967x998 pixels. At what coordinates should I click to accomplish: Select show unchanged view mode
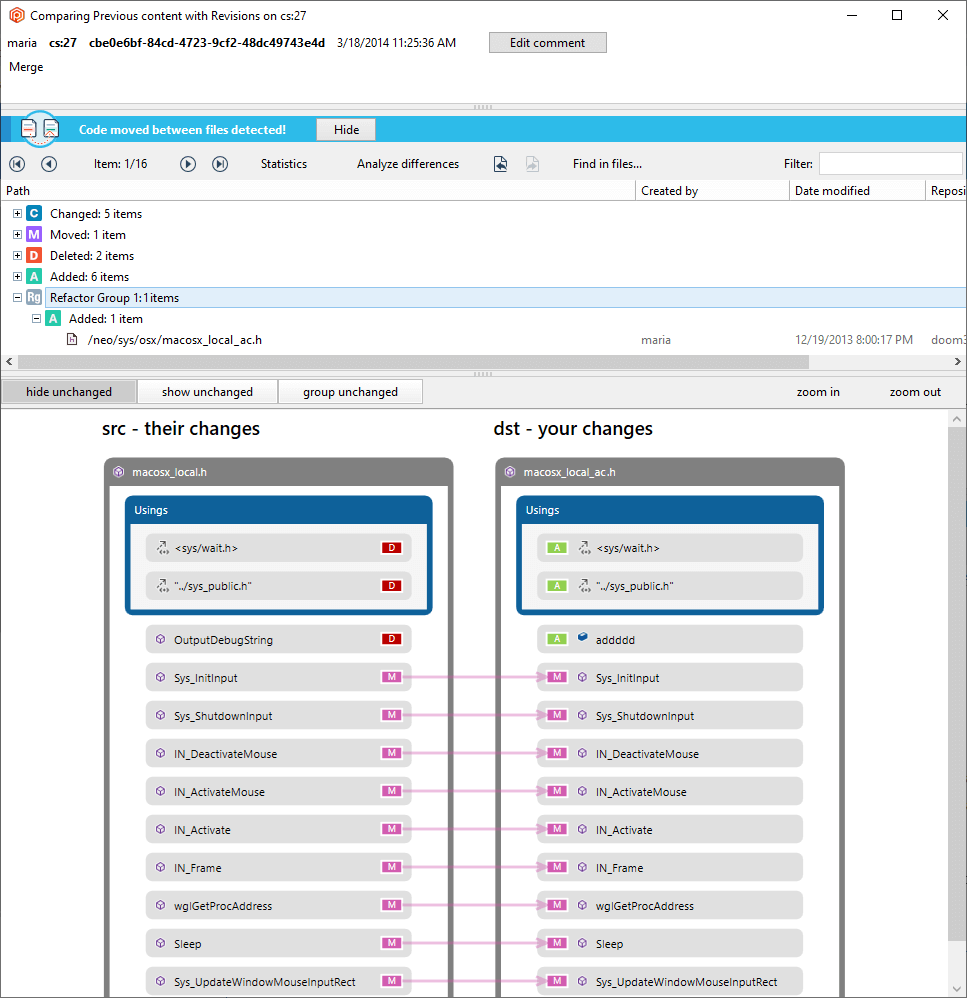(x=208, y=391)
